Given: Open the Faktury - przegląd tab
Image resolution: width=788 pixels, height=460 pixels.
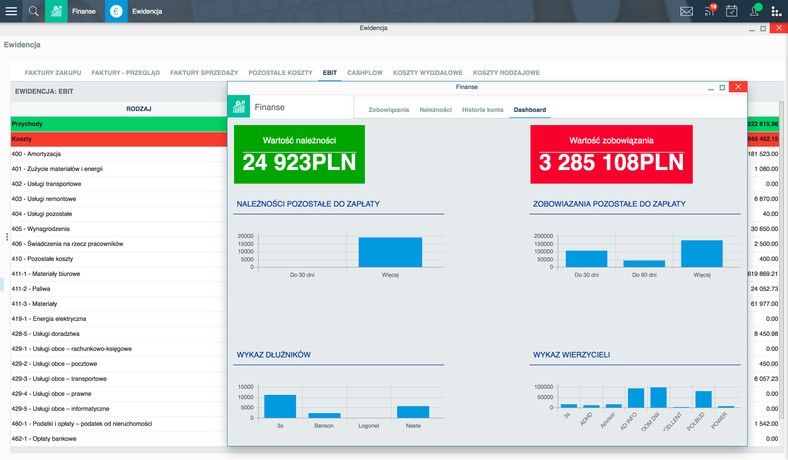Looking at the screenshot, I should (126, 72).
